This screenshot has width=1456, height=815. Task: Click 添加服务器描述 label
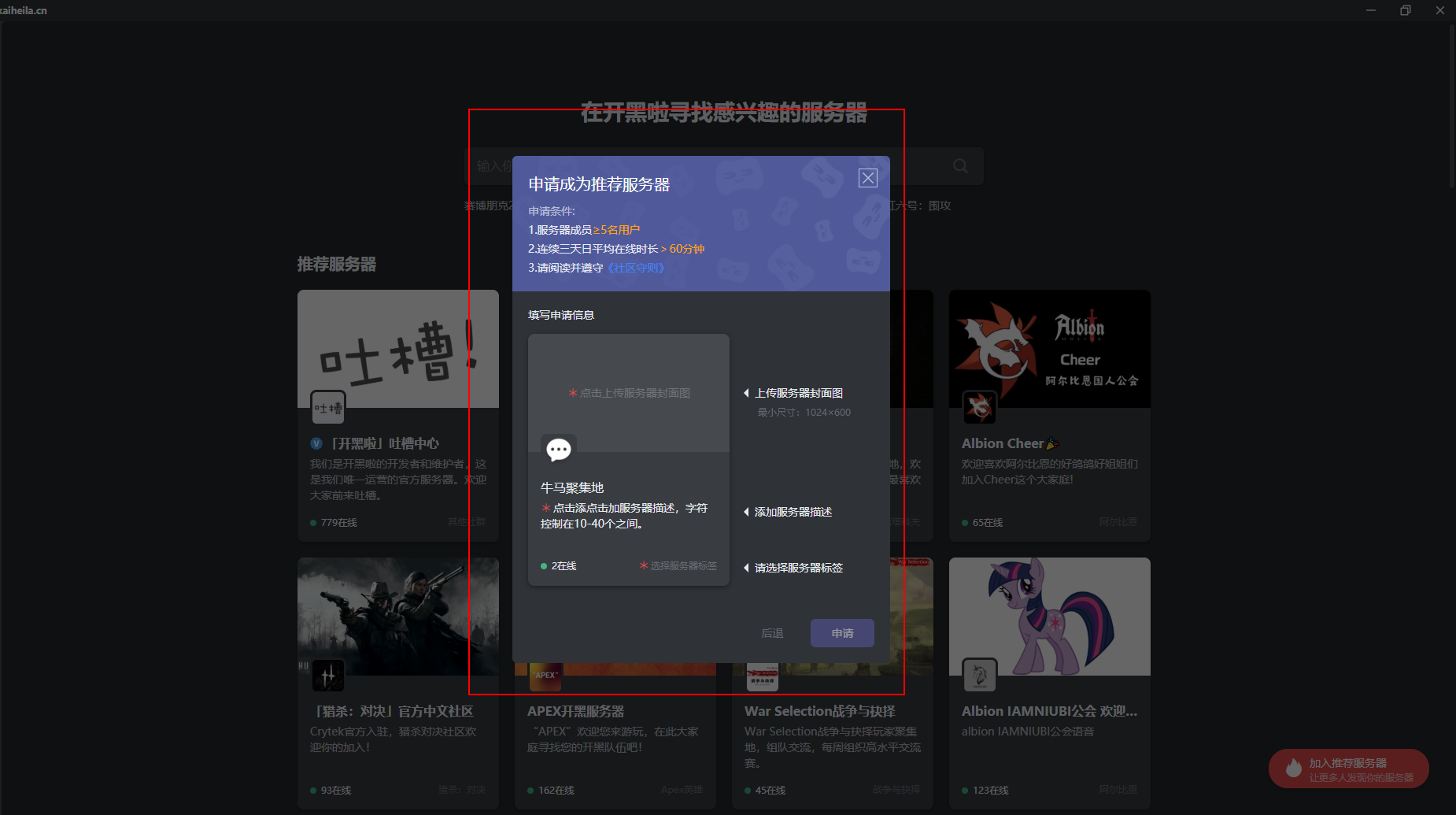pyautogui.click(x=793, y=512)
